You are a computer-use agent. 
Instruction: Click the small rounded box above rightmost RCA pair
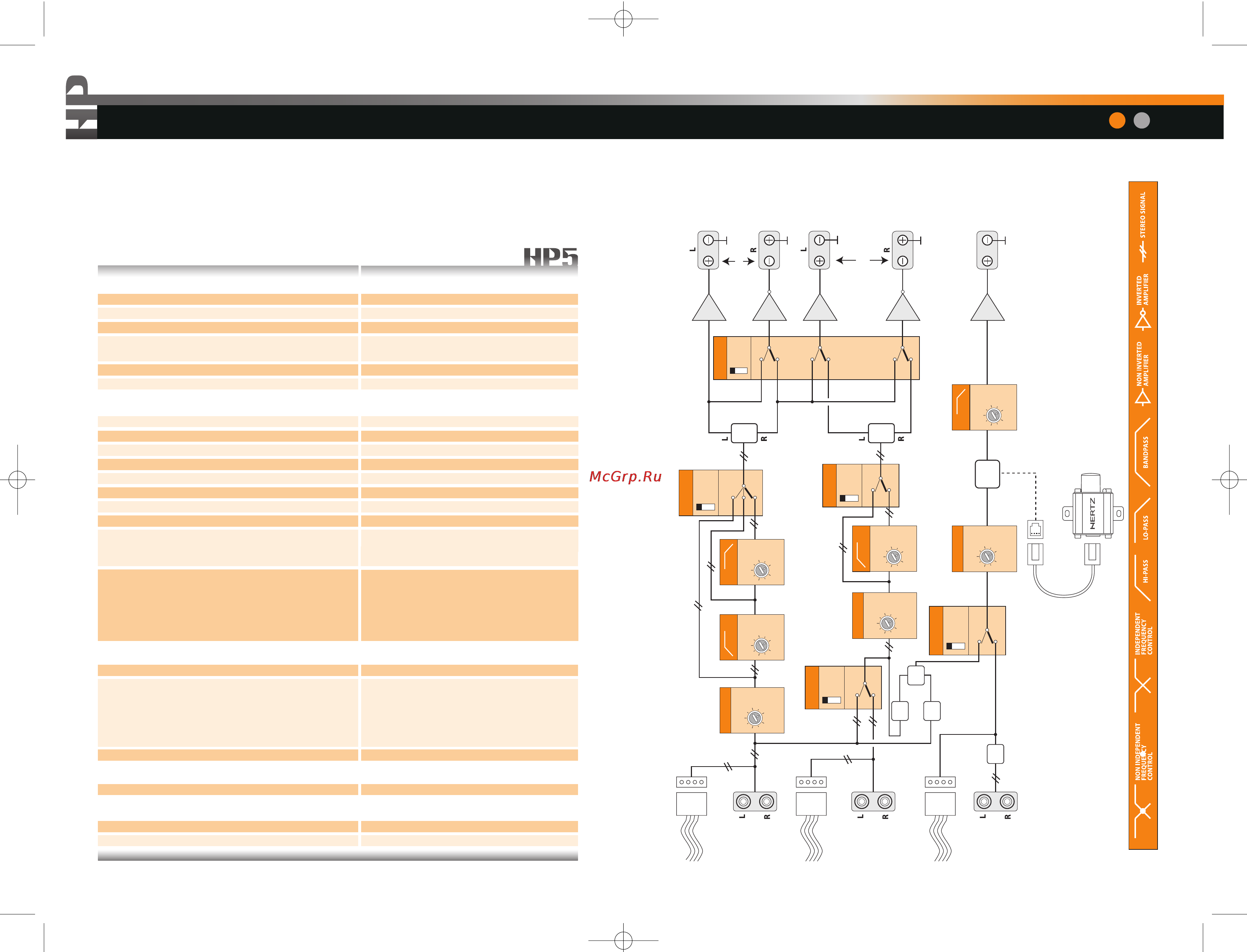pos(995,754)
